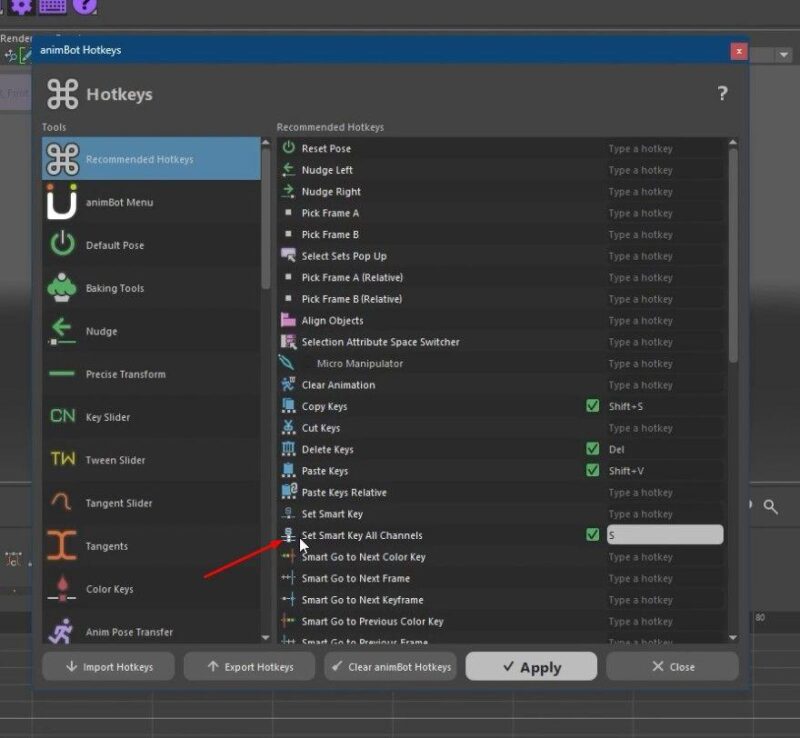Click the Color Keys icon

point(62,589)
